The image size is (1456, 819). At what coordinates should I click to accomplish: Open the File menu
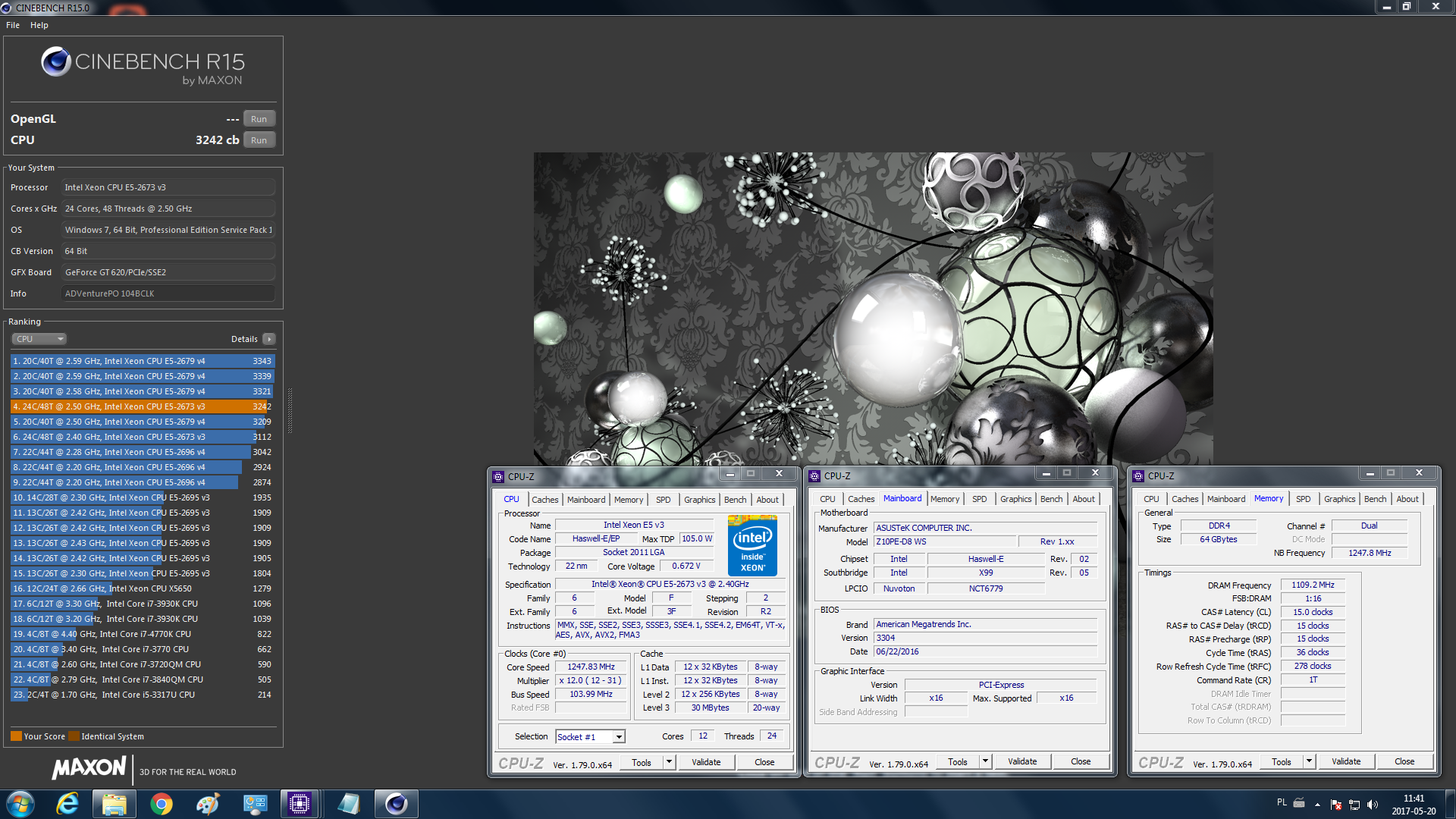click(13, 25)
